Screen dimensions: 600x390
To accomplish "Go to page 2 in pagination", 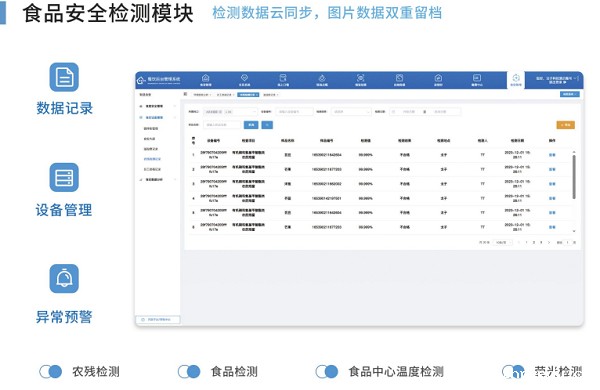I will coord(534,242).
